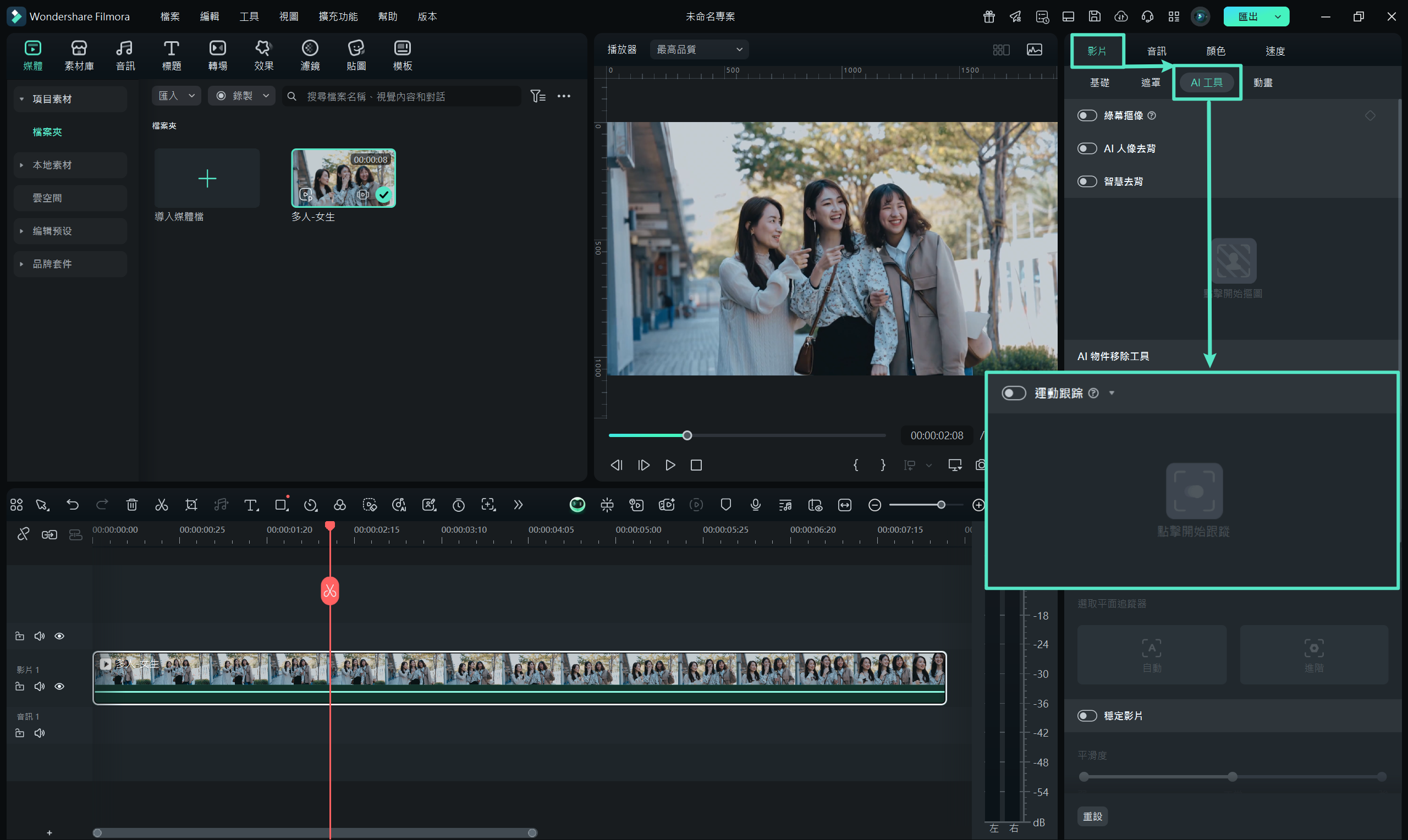Click the green AI copilot face icon

click(577, 504)
